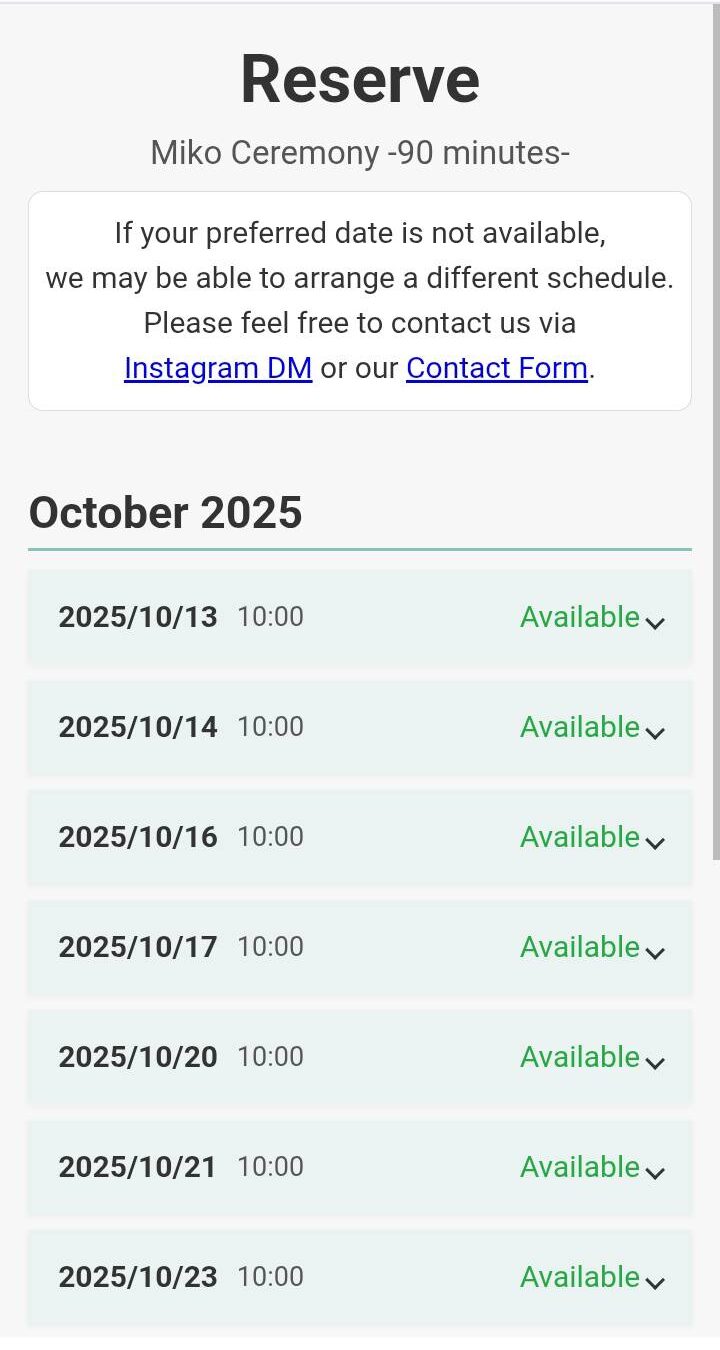Click Available status for 2025/10/23

tap(579, 1277)
